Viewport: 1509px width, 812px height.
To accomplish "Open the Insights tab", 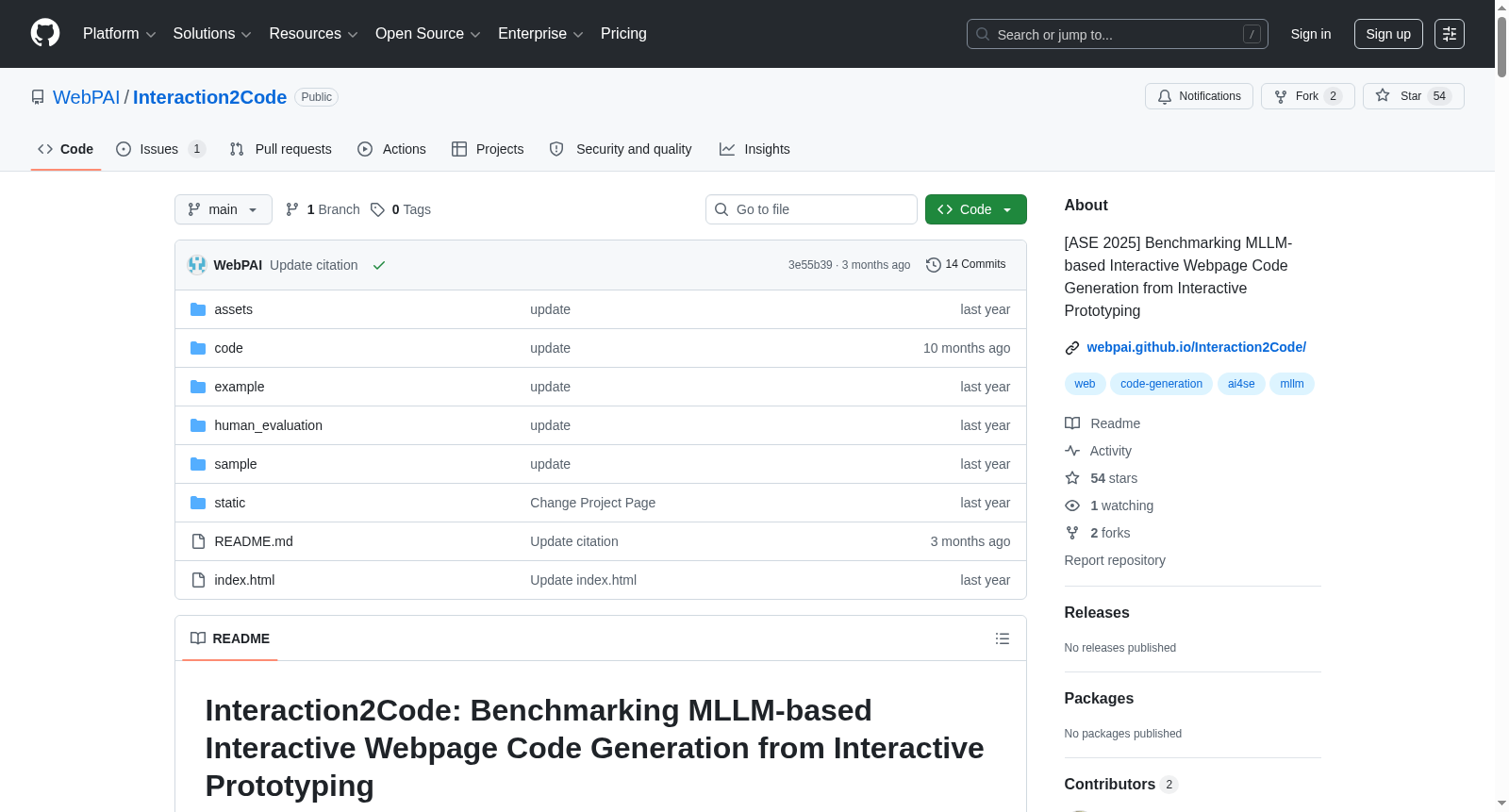I will point(754,149).
